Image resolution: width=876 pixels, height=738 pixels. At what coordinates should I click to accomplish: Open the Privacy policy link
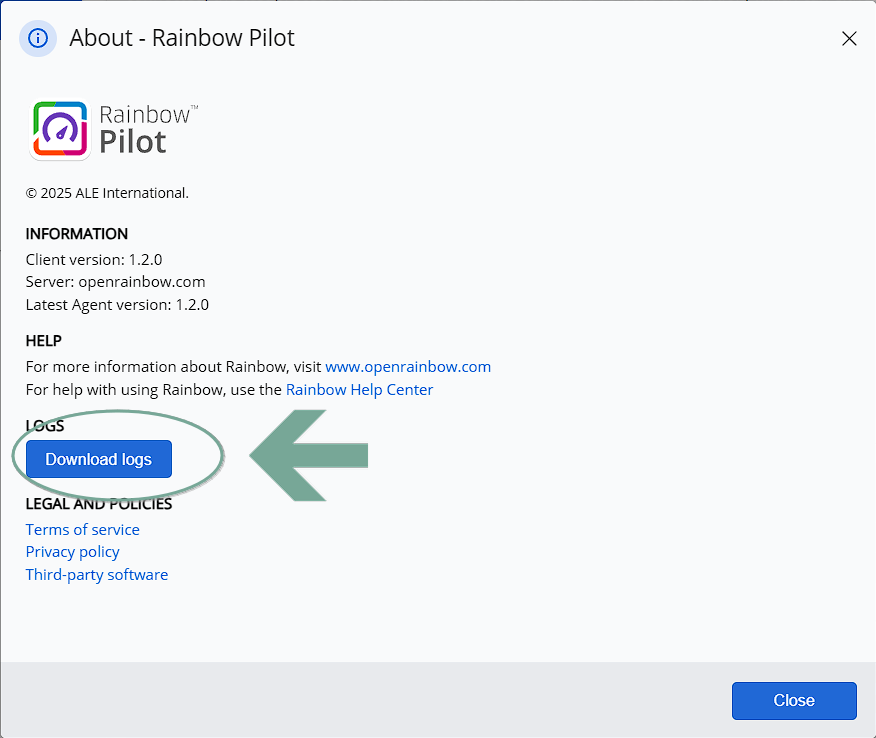point(73,551)
